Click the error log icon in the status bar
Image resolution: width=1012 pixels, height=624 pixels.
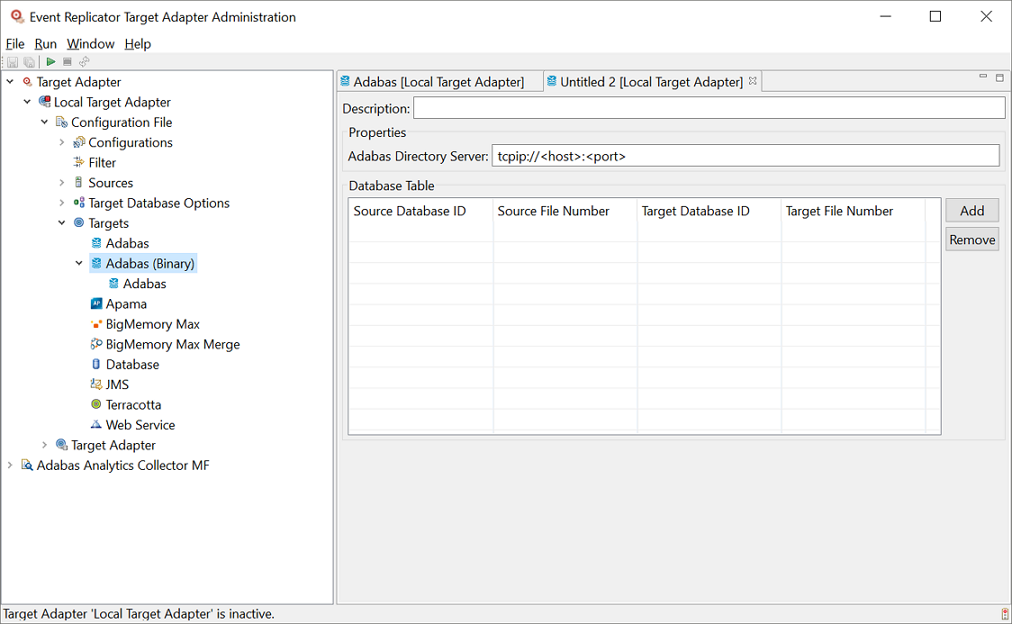(x=1003, y=612)
